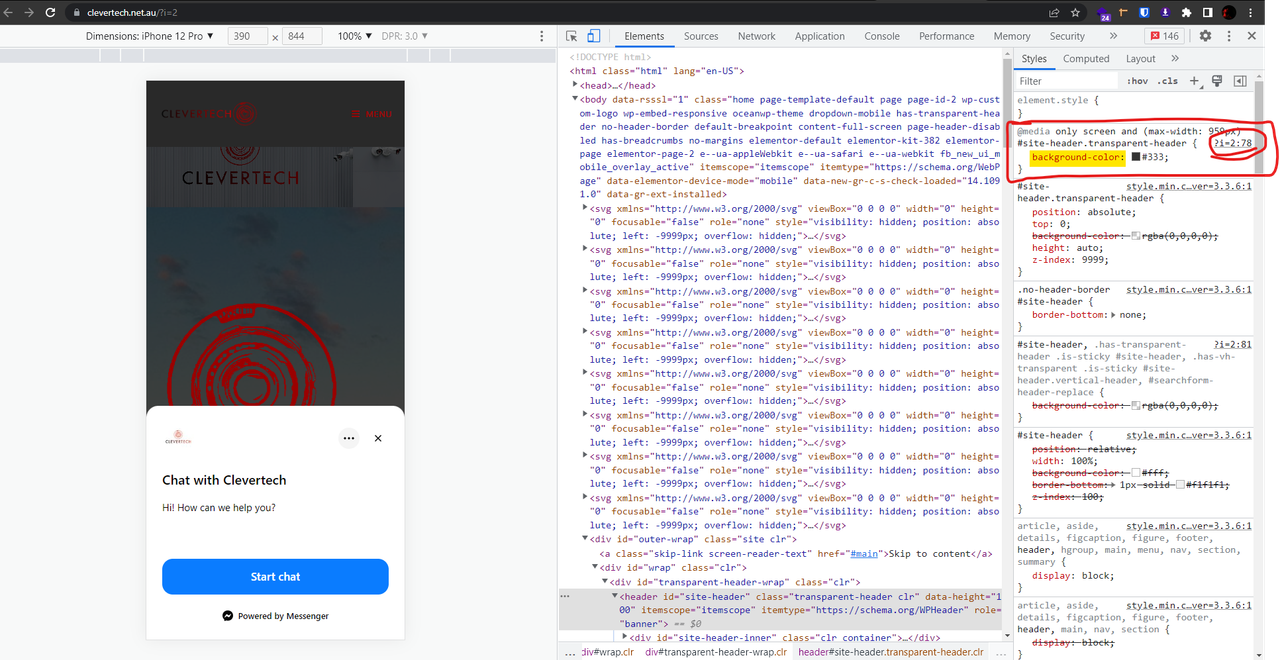Toggle computed styles sidebar icon
The width and height of the screenshot is (1280, 660).
pyautogui.click(x=1240, y=81)
